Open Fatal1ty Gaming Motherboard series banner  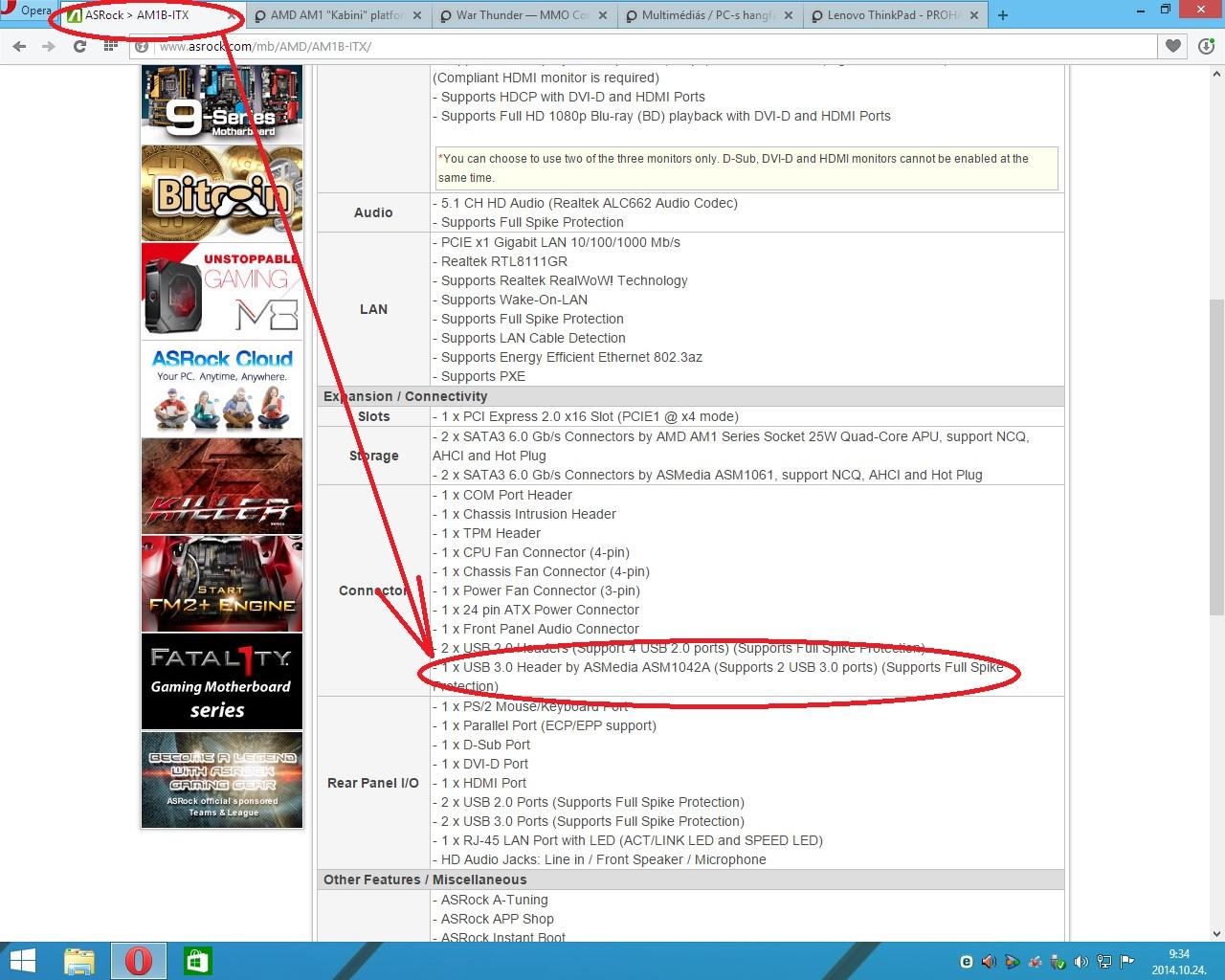(222, 681)
